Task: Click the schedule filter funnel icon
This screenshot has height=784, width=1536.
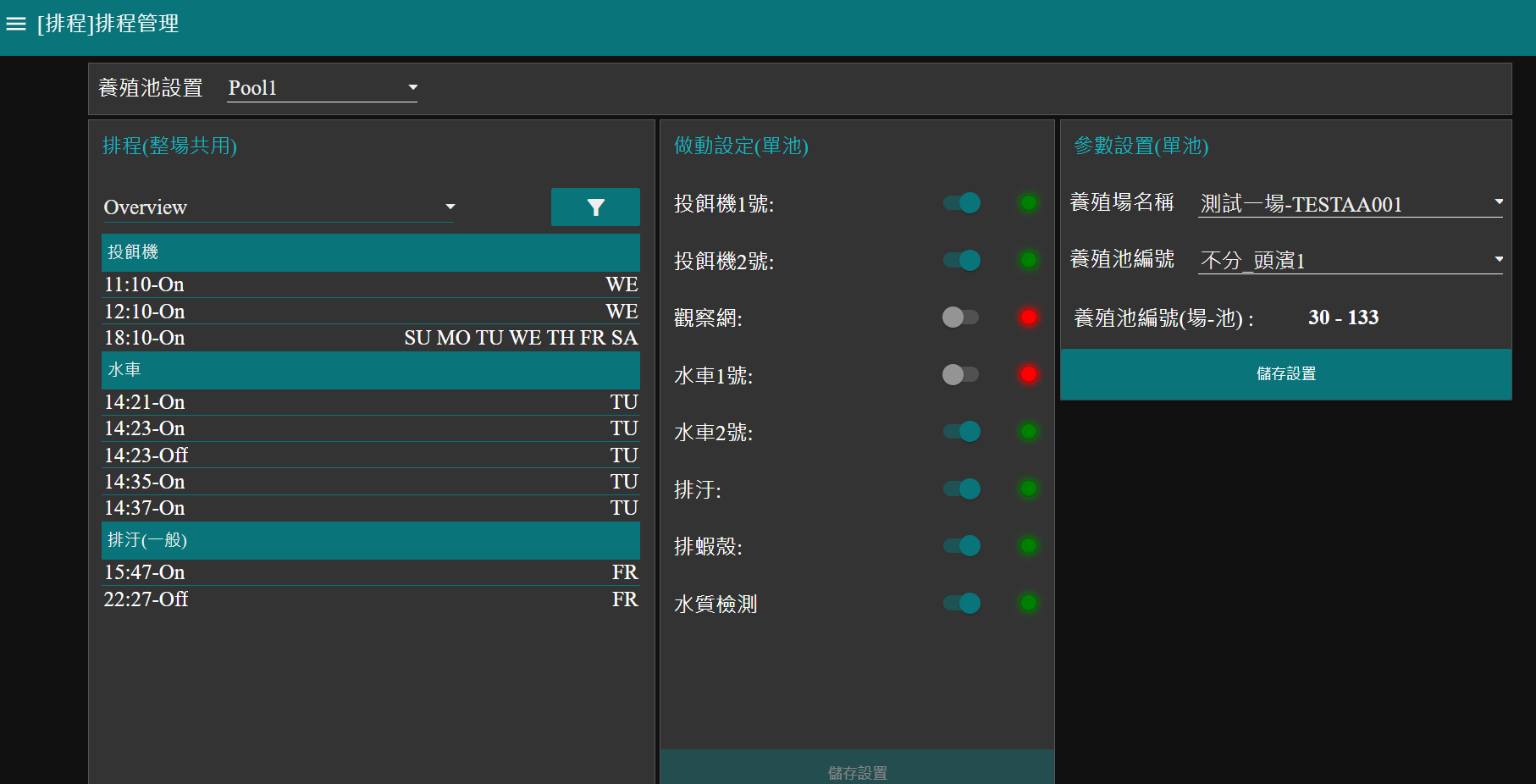Action: click(x=595, y=207)
